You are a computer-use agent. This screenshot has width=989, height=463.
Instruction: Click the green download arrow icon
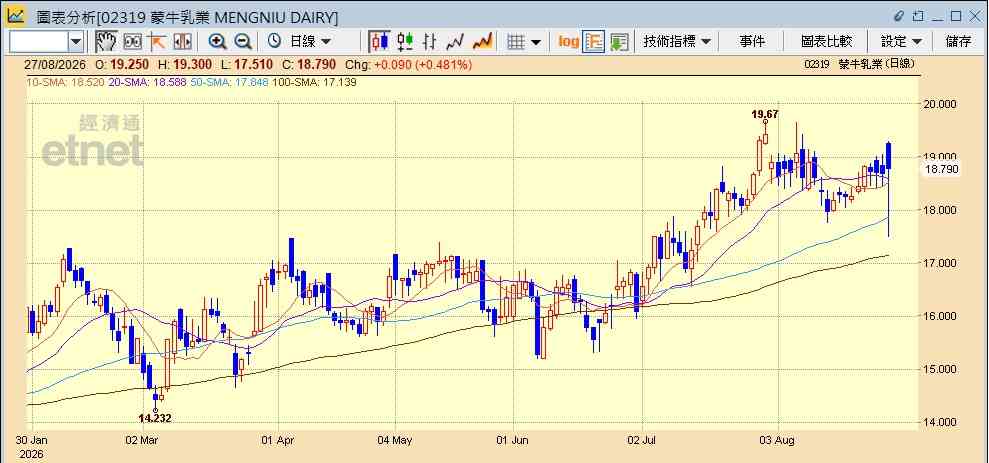(x=619, y=42)
